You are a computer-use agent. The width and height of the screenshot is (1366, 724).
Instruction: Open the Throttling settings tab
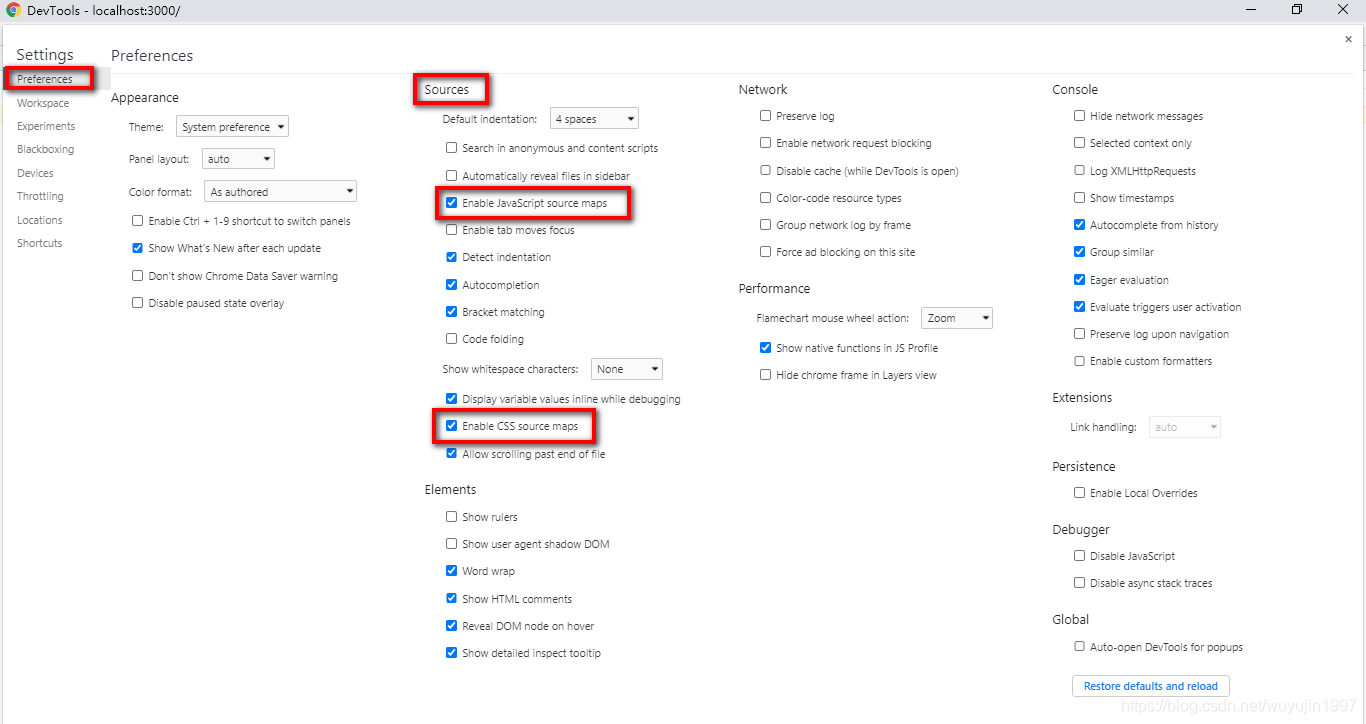(x=40, y=196)
